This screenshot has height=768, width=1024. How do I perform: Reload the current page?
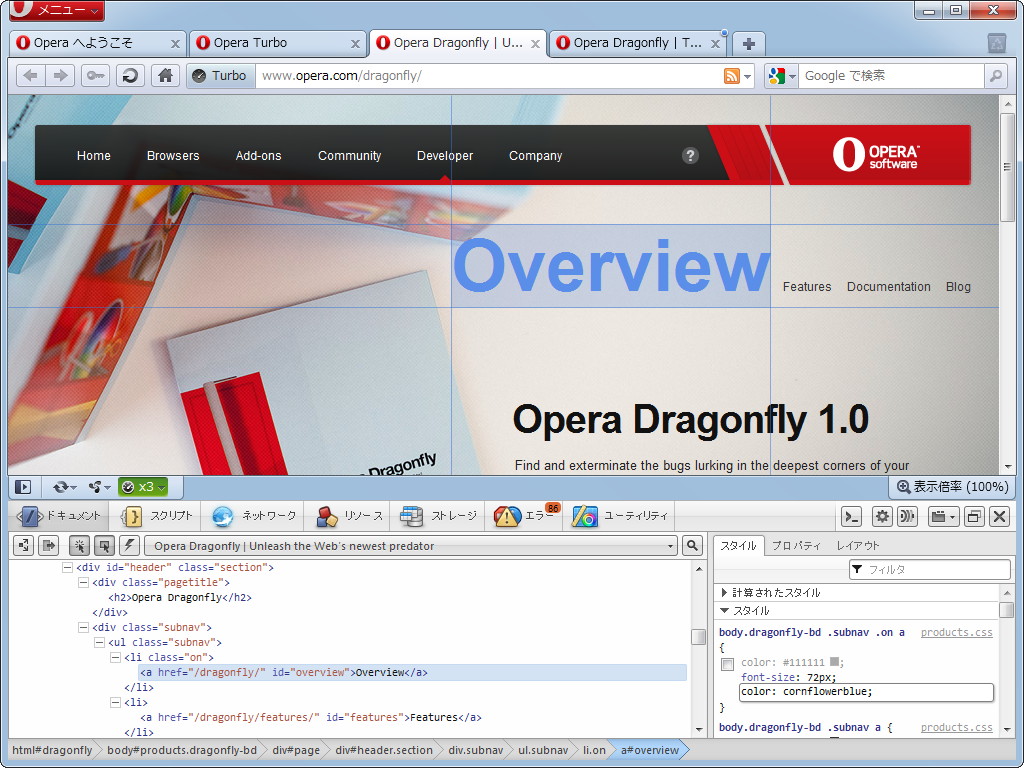tap(130, 75)
